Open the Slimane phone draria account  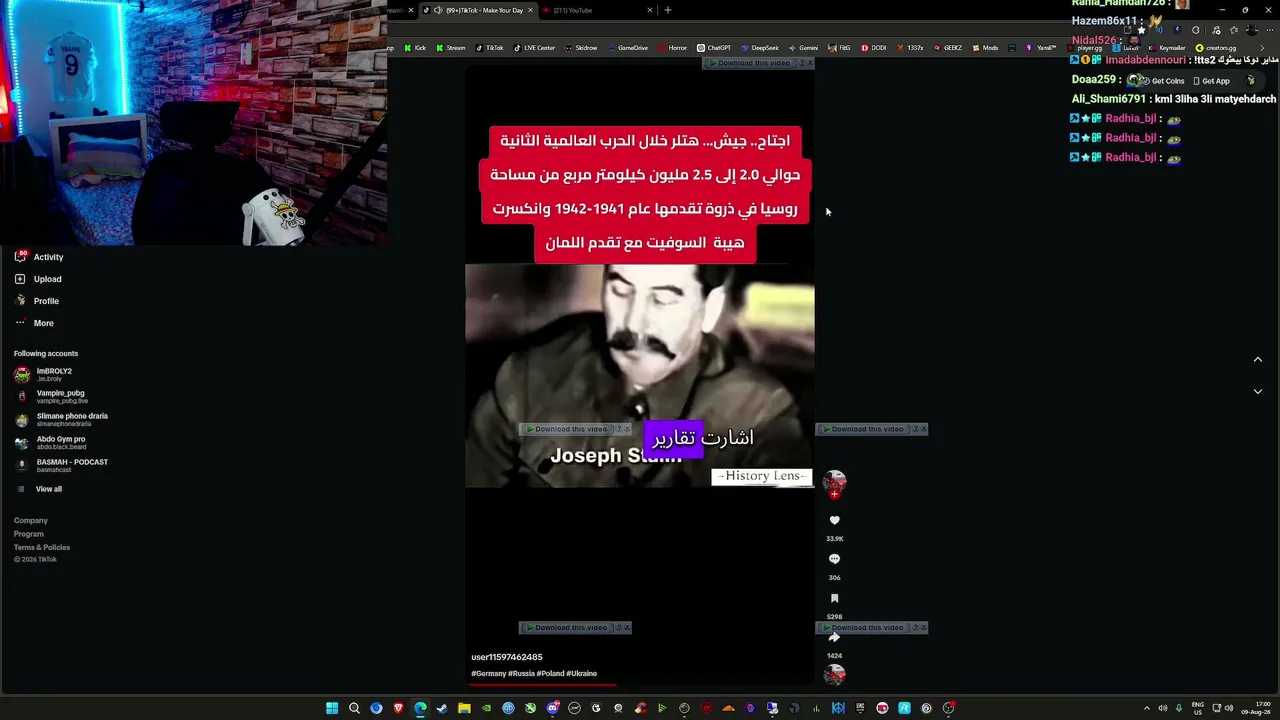61,420
